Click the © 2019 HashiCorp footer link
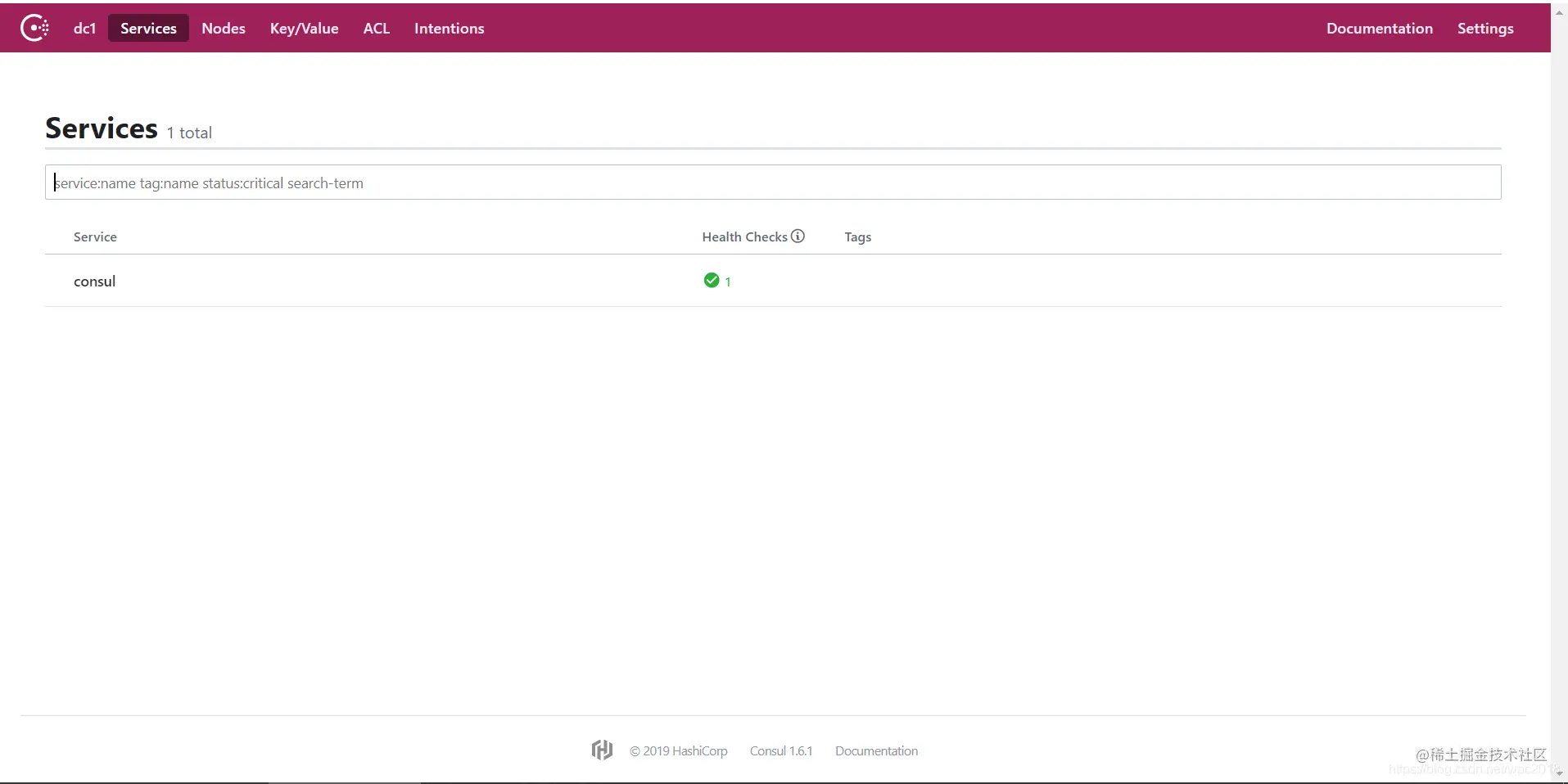The image size is (1568, 784). point(679,750)
